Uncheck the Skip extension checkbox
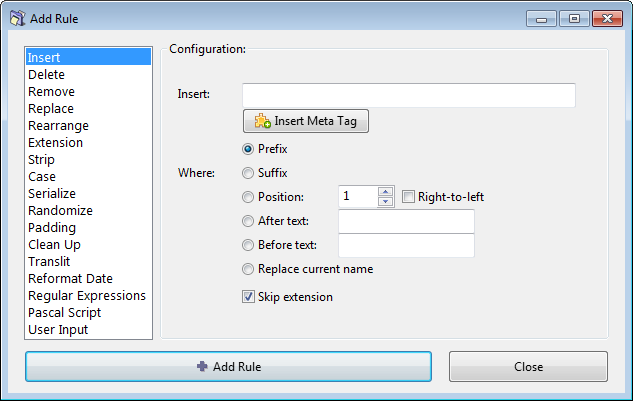The height and width of the screenshot is (401, 633). pyautogui.click(x=249, y=297)
